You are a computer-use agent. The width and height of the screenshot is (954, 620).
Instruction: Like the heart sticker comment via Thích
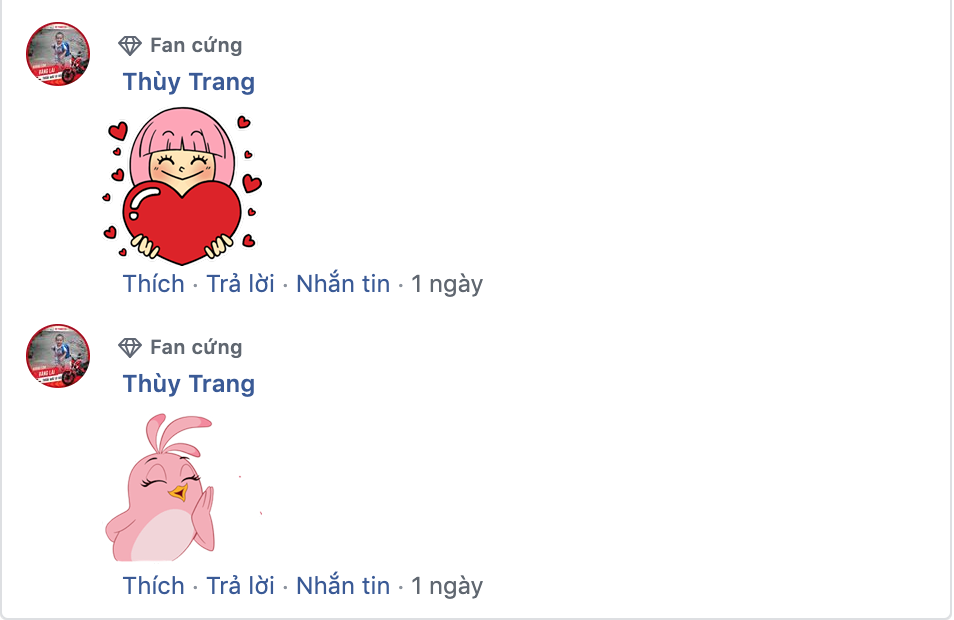pos(153,284)
